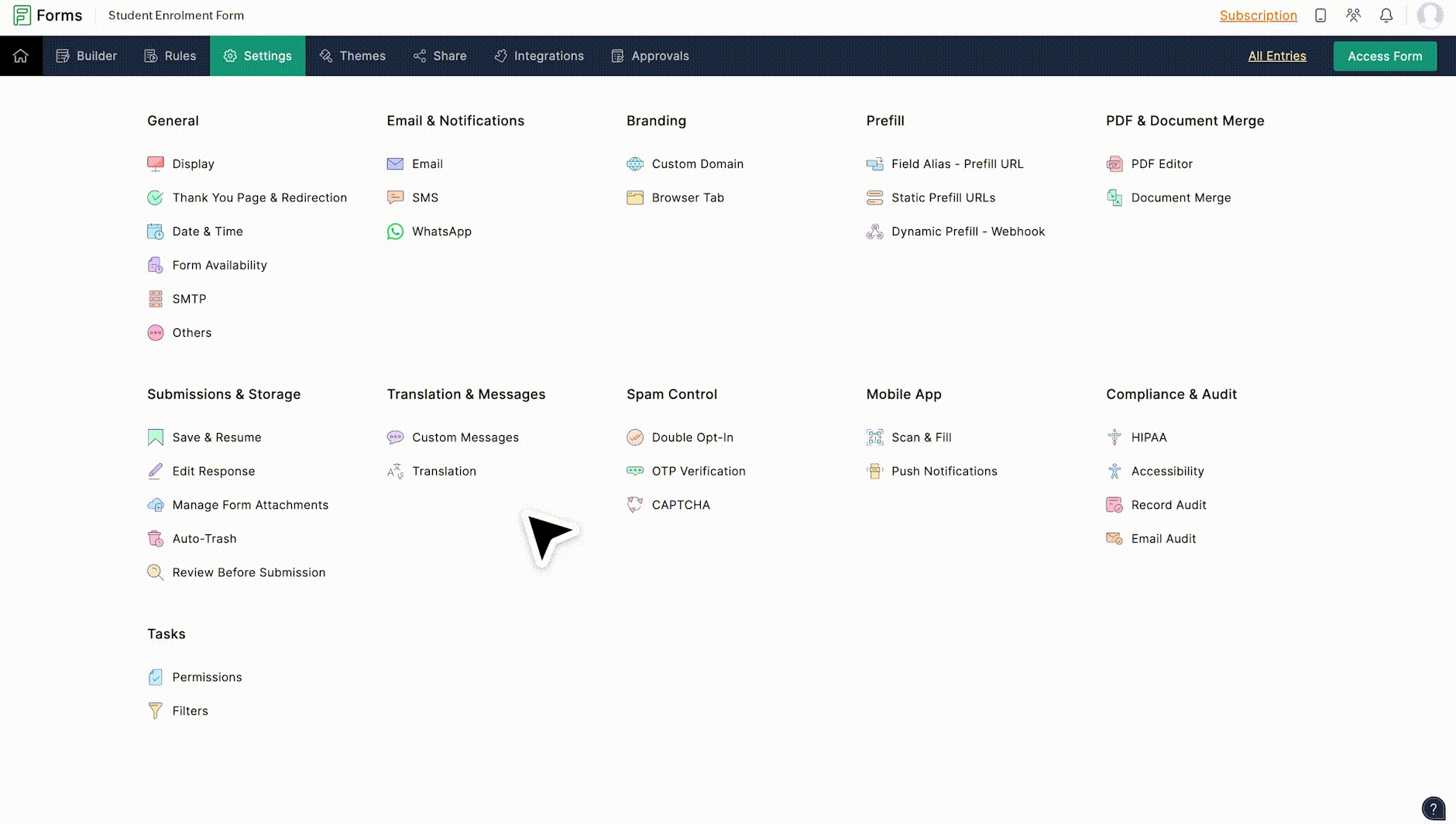Follow the Subscription link
The width and height of the screenshot is (1456, 824).
pos(1258,15)
